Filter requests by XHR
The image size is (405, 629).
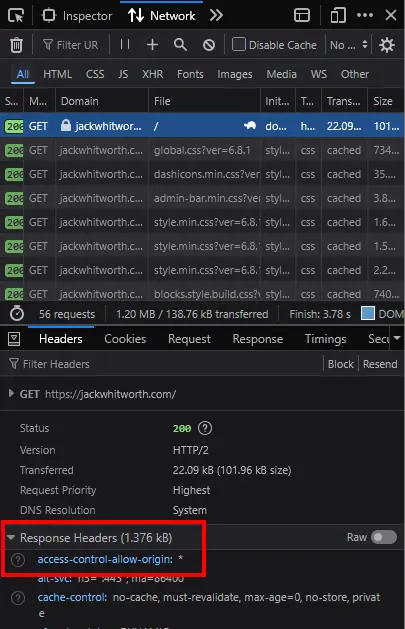click(152, 74)
